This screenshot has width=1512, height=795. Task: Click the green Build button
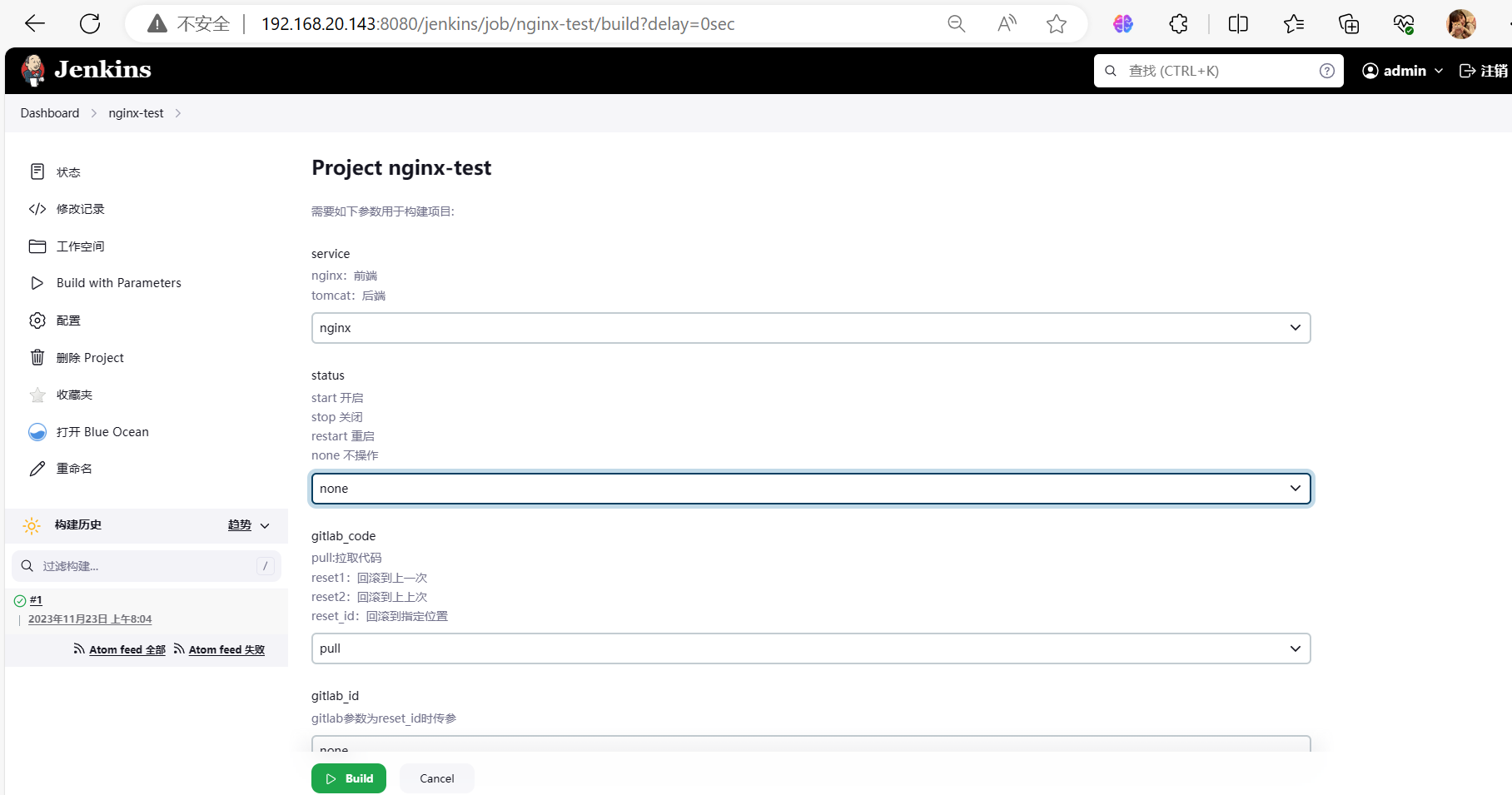point(349,778)
